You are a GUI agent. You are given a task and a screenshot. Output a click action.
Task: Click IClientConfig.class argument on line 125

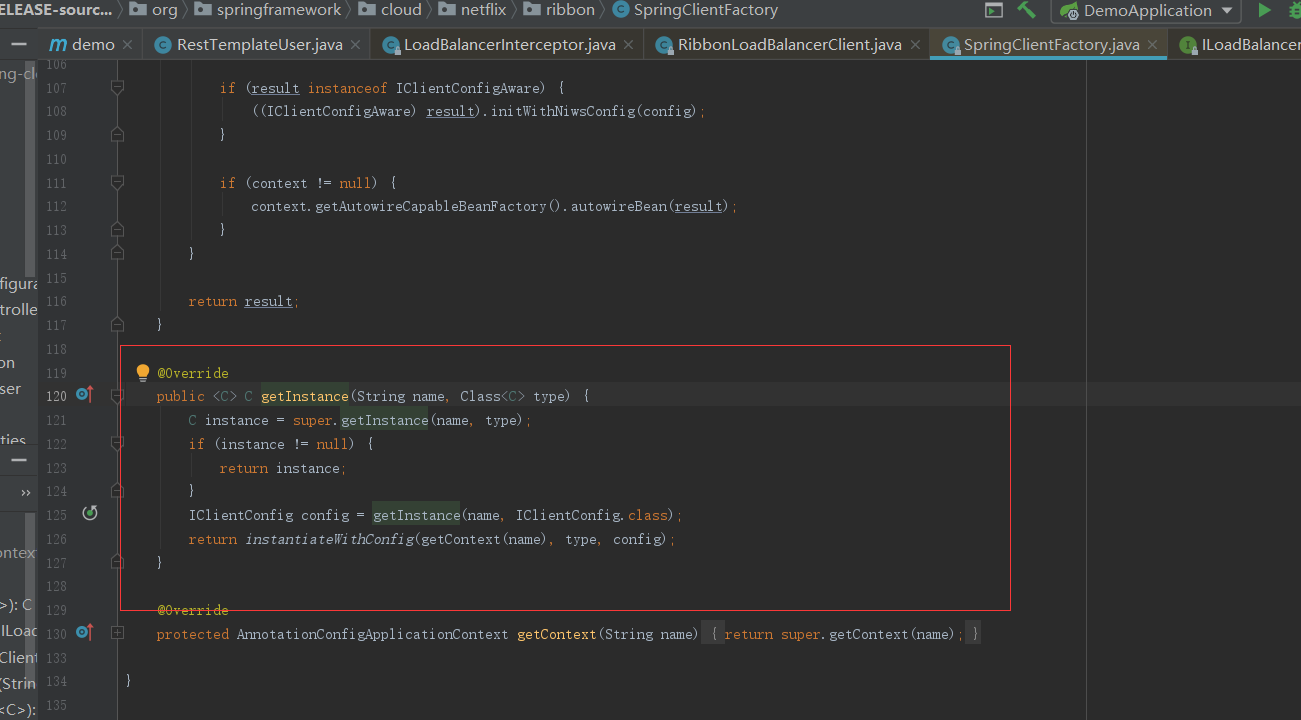click(594, 515)
